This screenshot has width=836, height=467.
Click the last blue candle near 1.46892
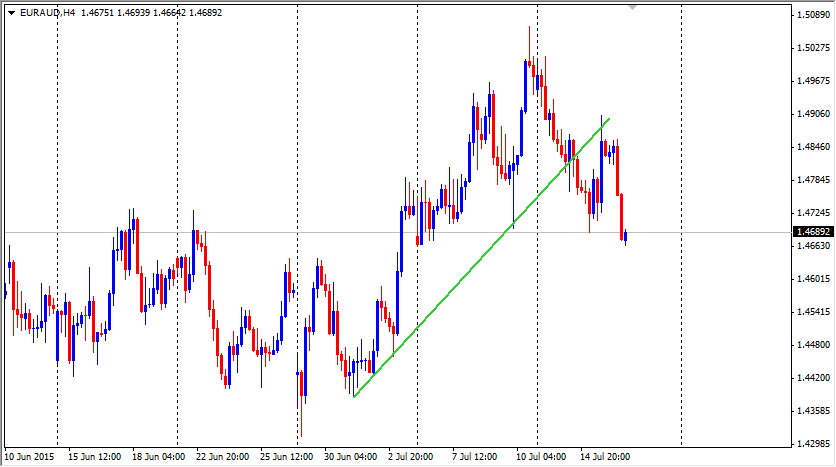click(x=625, y=237)
